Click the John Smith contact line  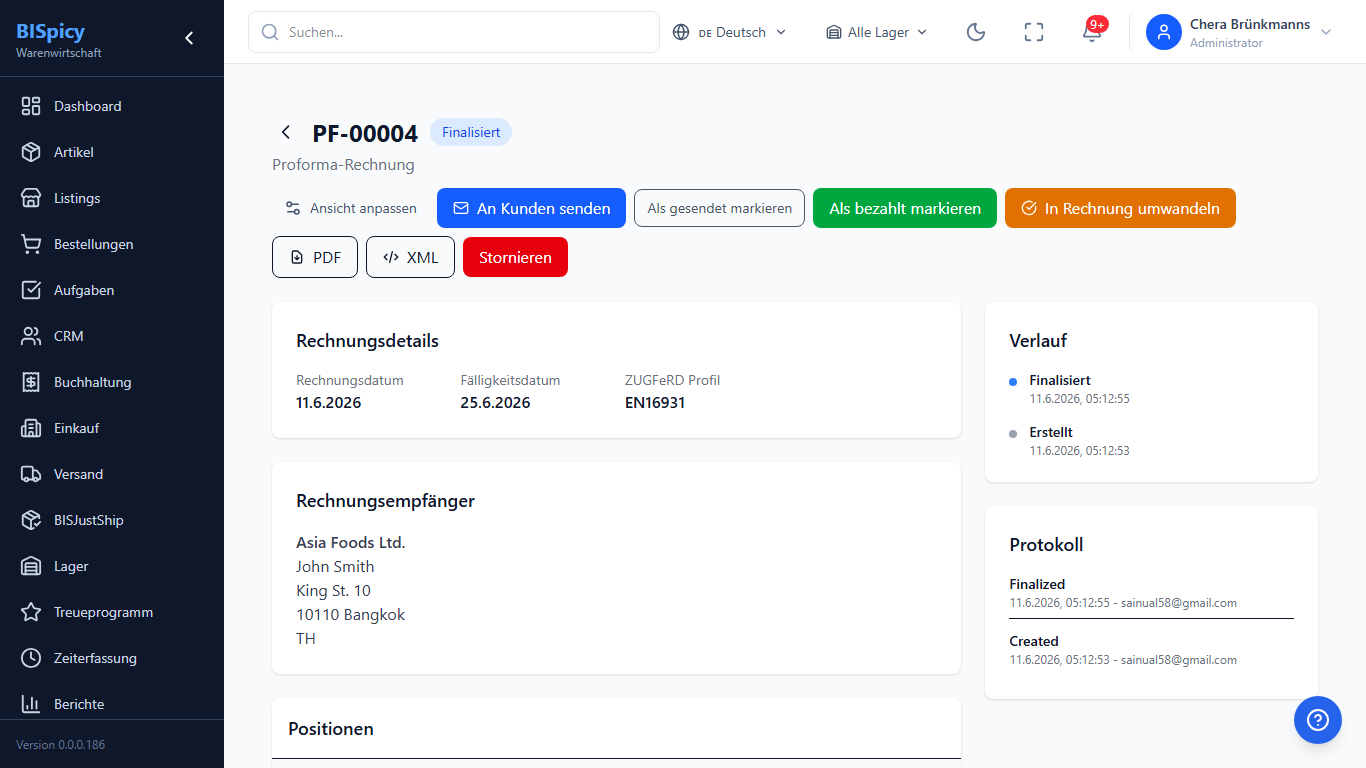click(335, 566)
